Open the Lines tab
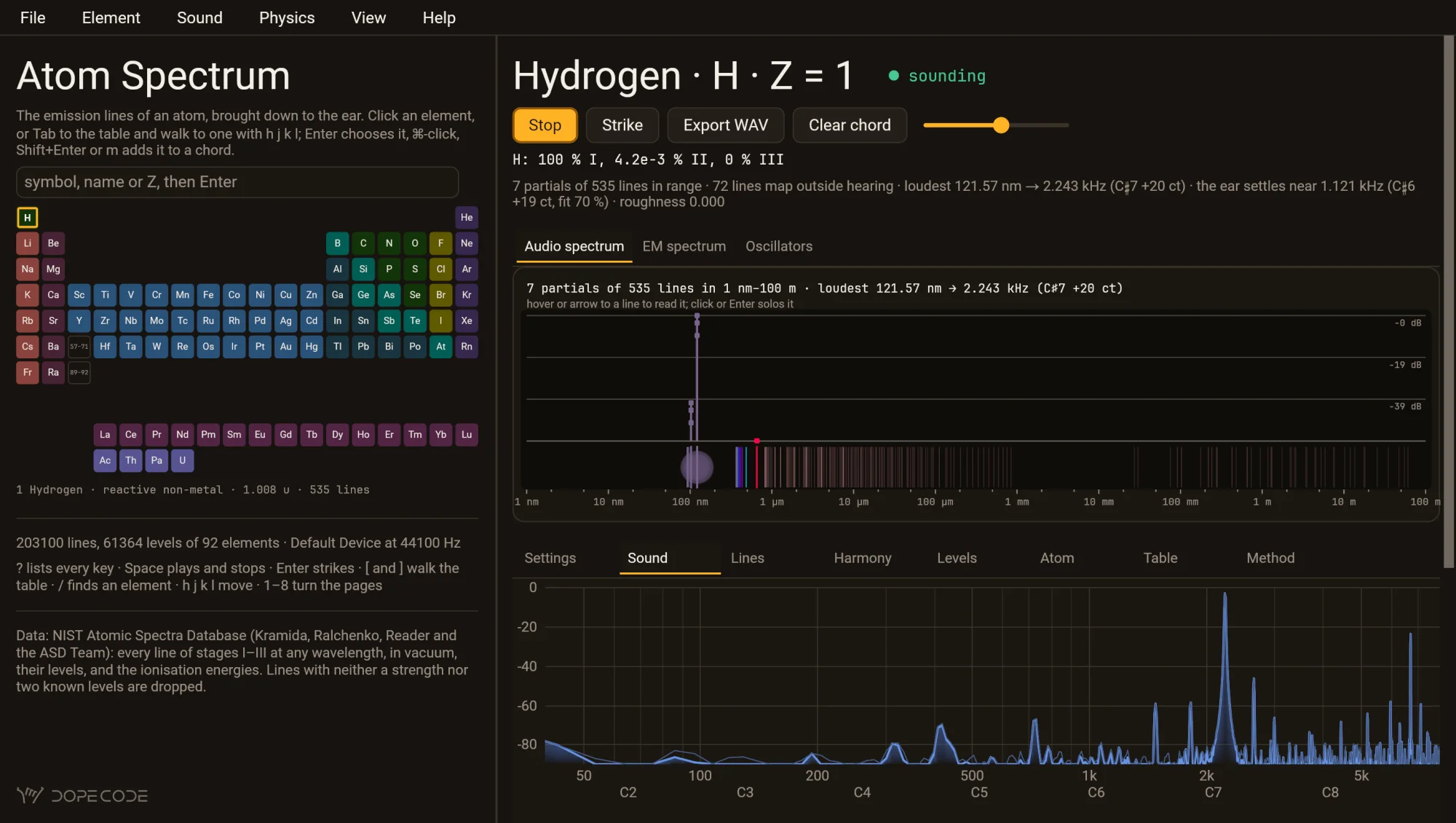Viewport: 1456px width, 823px height. 748,558
